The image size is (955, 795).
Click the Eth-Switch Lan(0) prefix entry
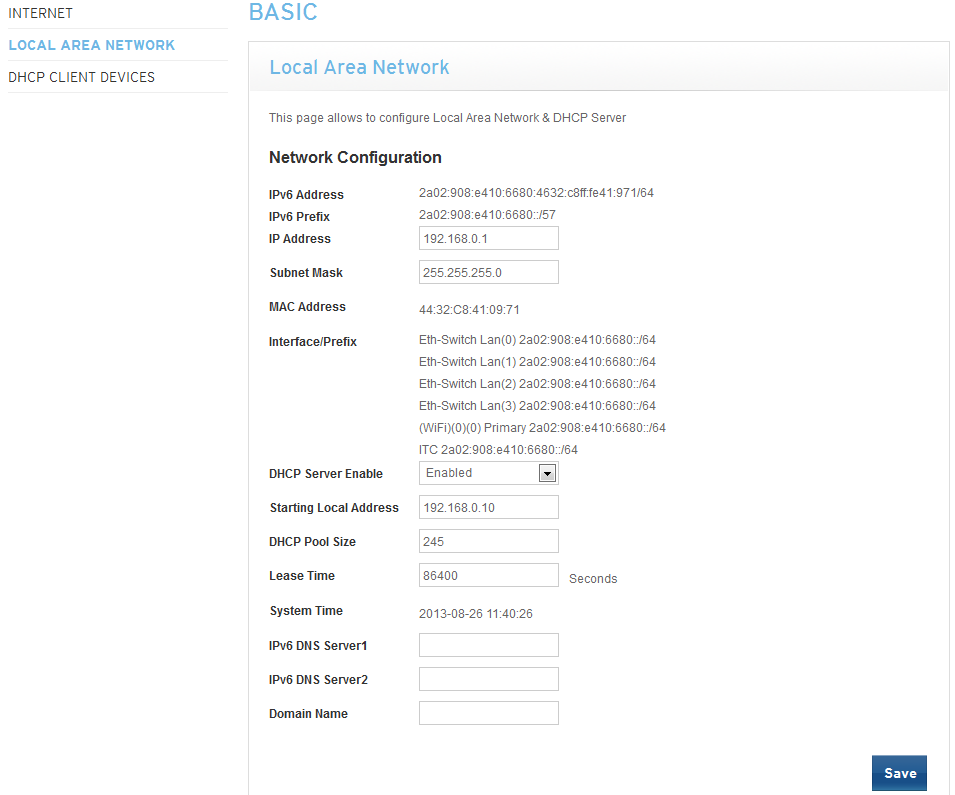pyautogui.click(x=537, y=340)
